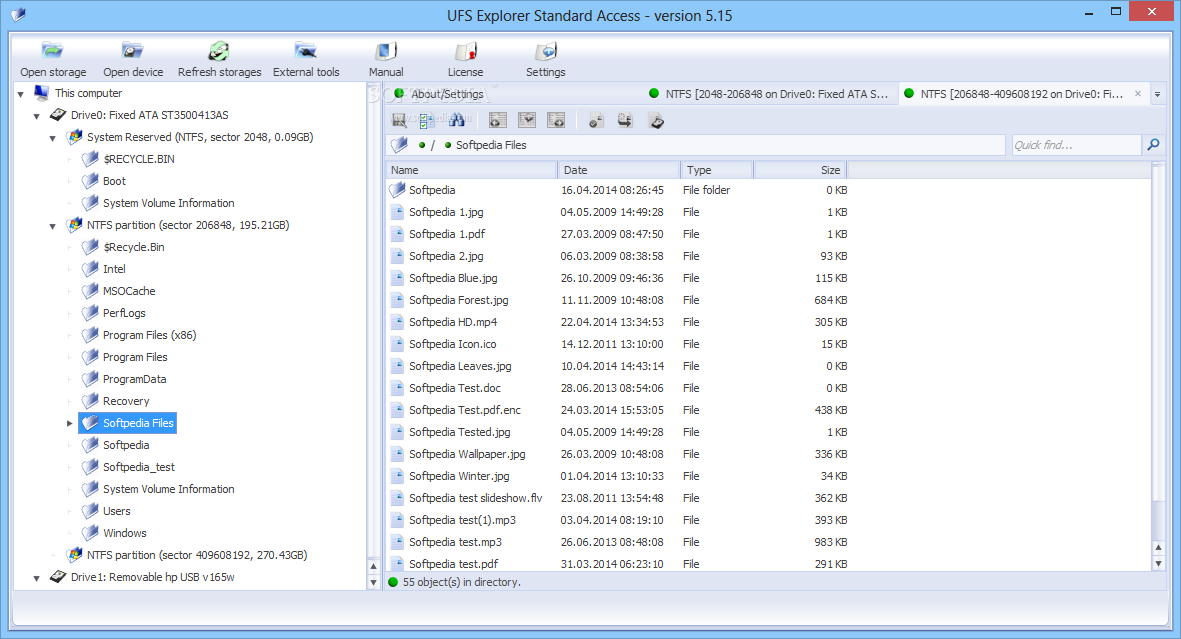
Task: Collapse the Drive1 Removable hp USB node
Action: coord(36,578)
